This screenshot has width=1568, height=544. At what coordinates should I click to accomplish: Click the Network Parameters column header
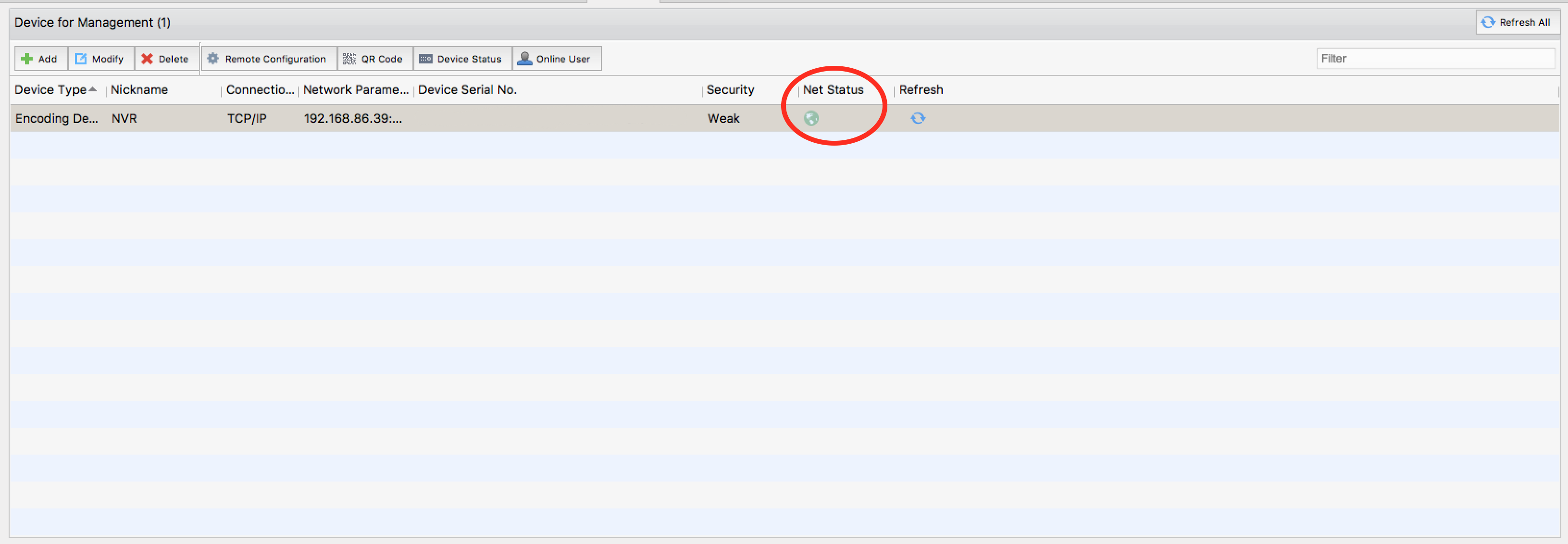click(x=356, y=90)
